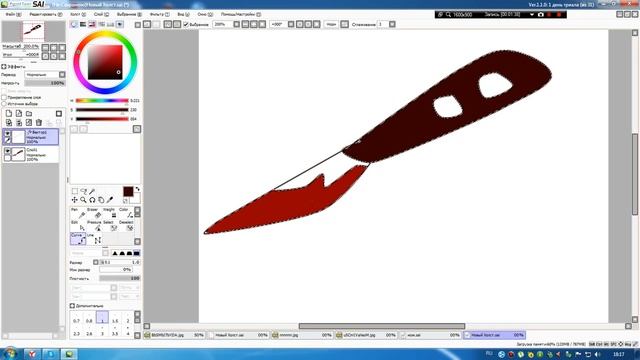This screenshot has width=640, height=360.
Task: Toggle the Выбранное checkbox in toolbar
Action: point(186,24)
